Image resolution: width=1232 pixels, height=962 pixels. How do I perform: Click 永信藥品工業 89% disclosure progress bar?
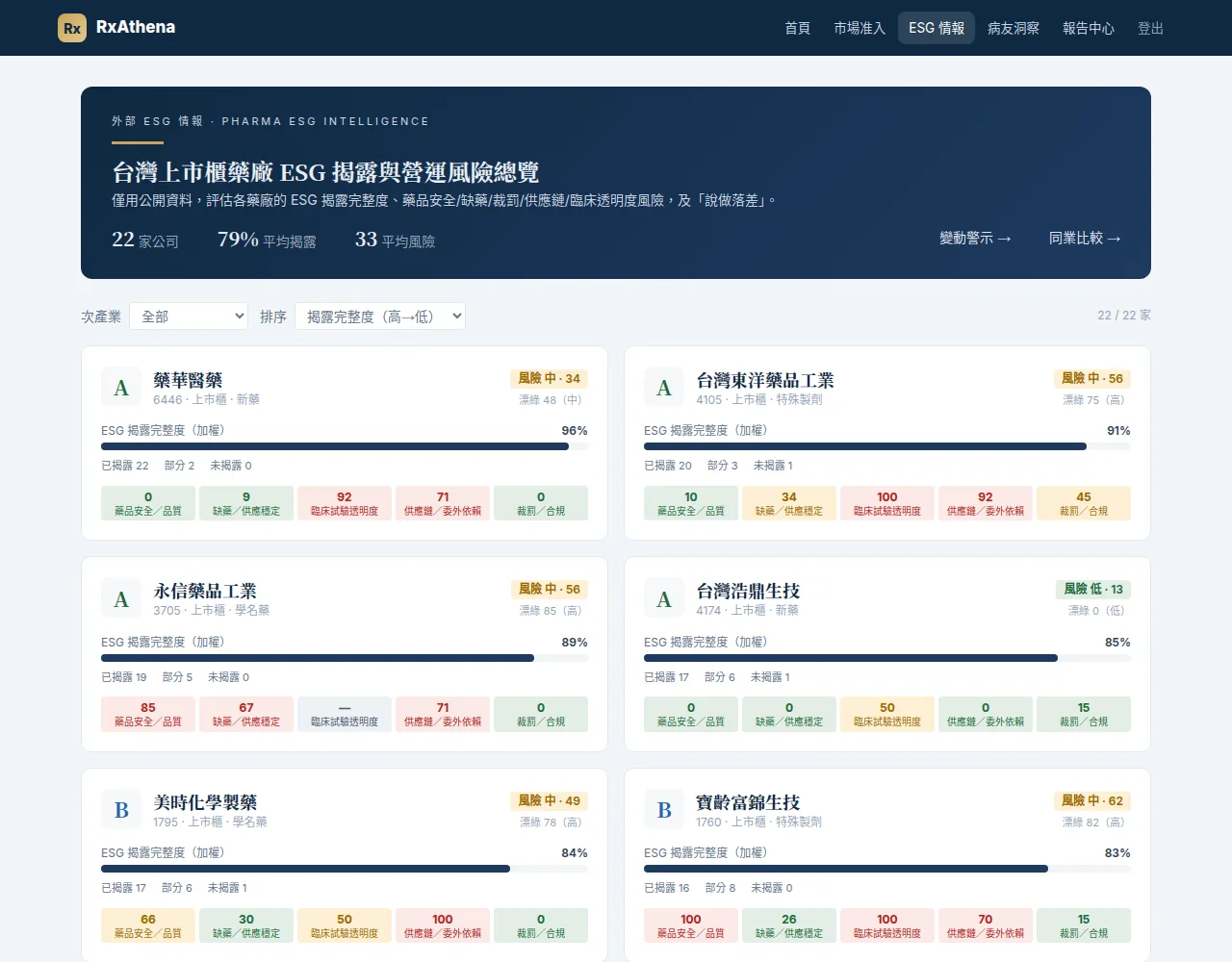point(345,658)
